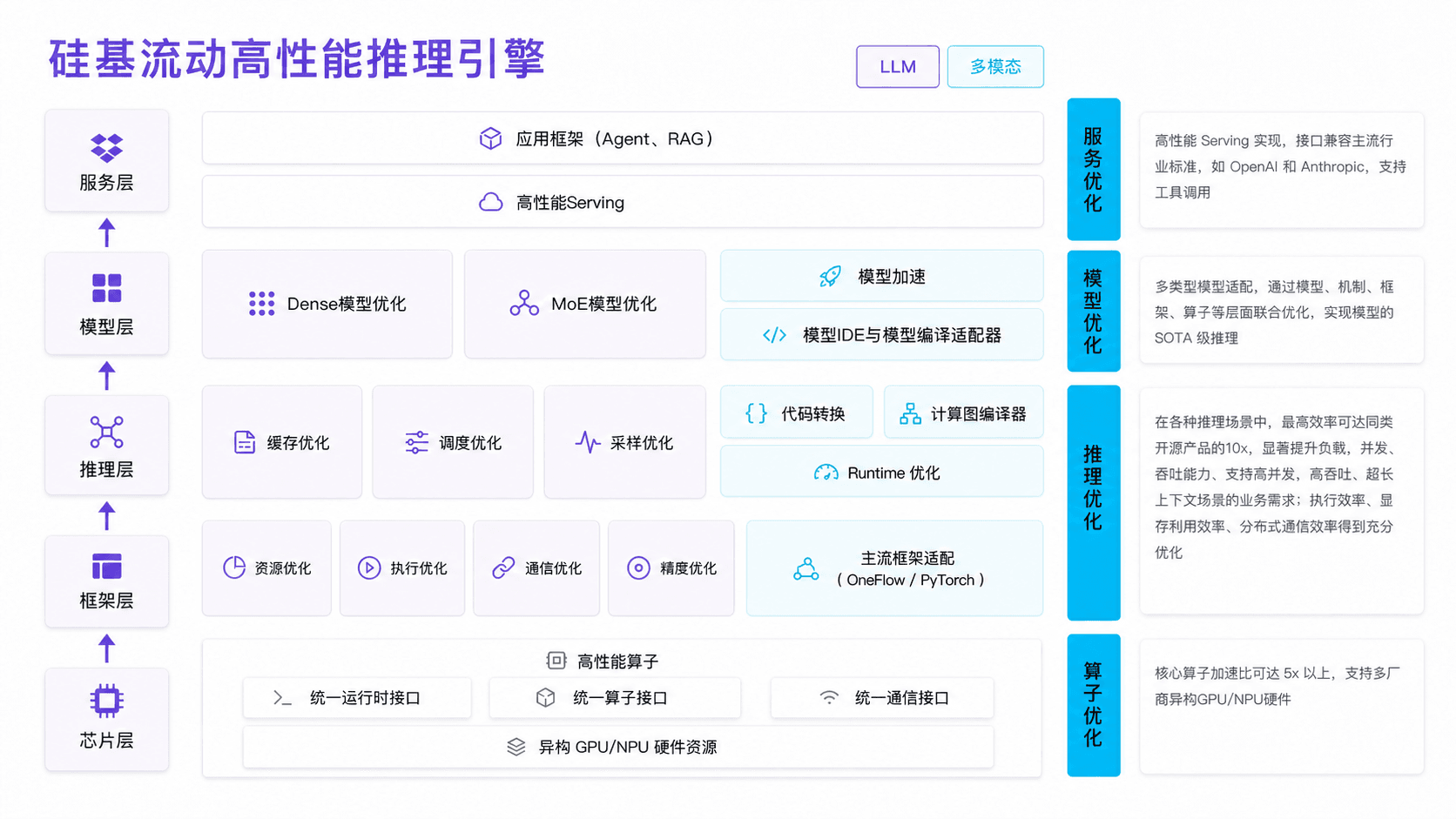
Task: Click the 框架层 layout icon
Action: (106, 567)
